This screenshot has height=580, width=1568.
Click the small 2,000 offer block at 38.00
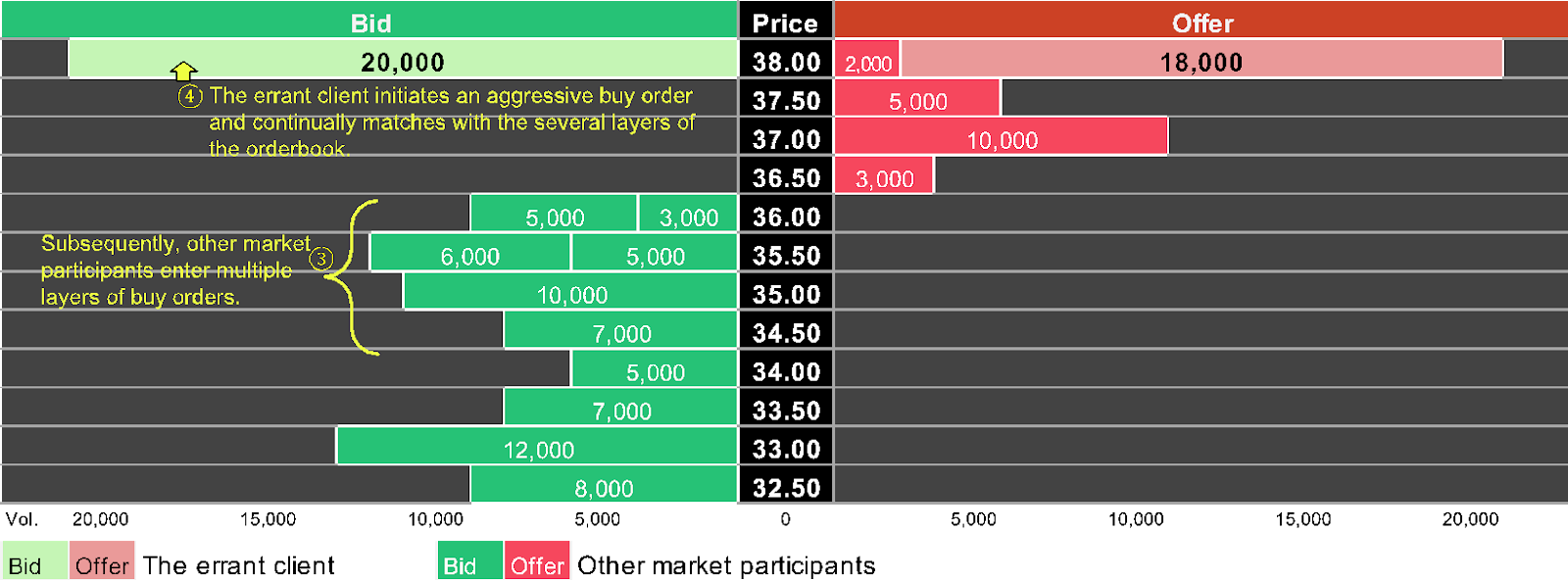868,62
